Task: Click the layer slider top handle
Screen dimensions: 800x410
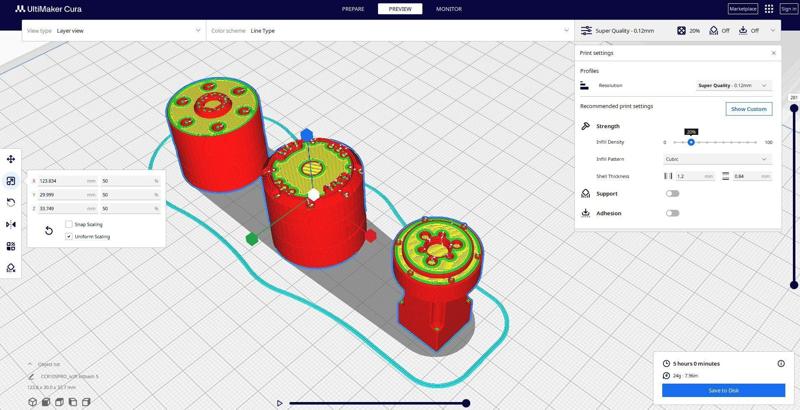Action: tap(794, 108)
